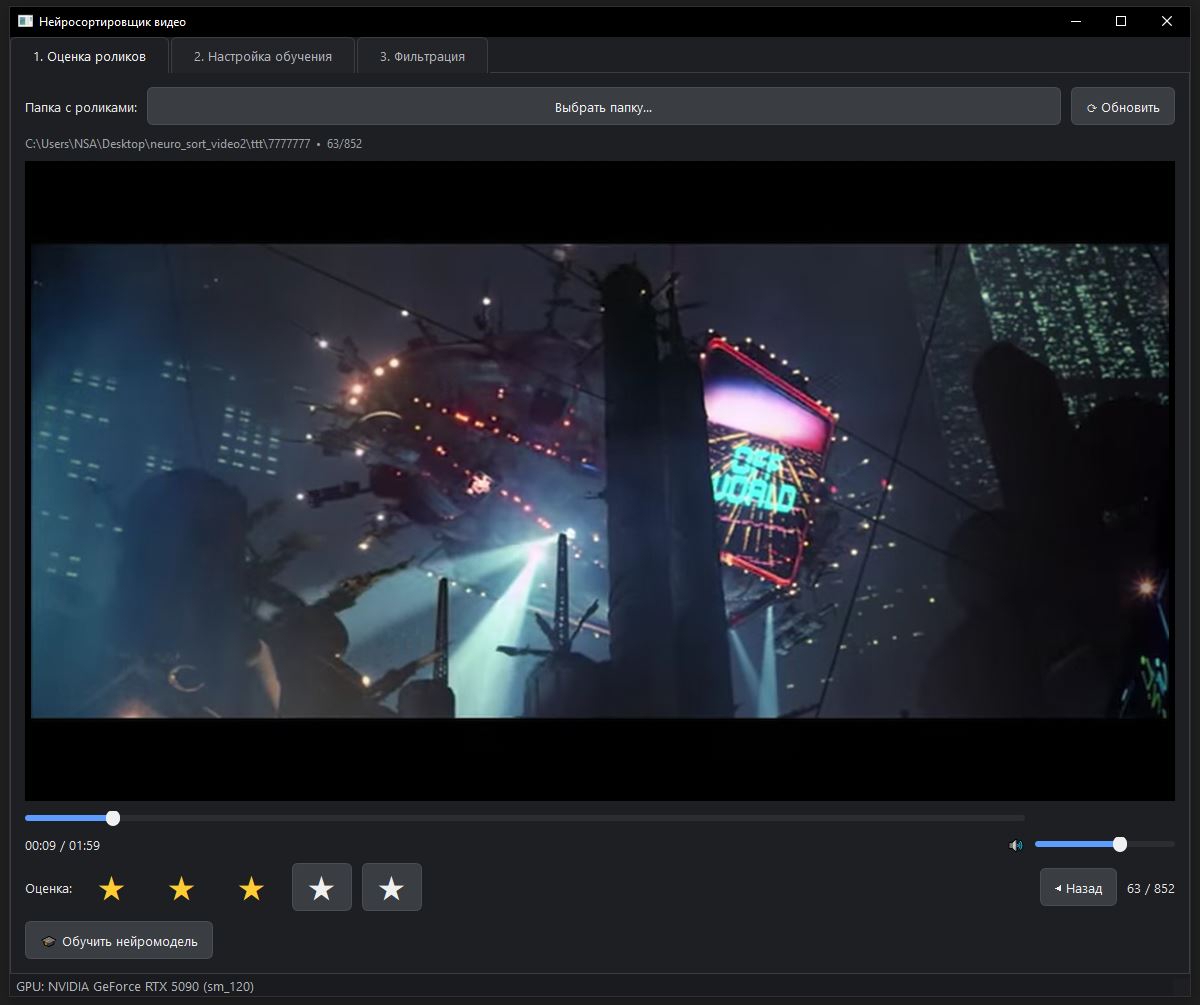Minimize the Нейросортировщик видео window
Viewport: 1200px width, 1005px height.
coord(1076,21)
